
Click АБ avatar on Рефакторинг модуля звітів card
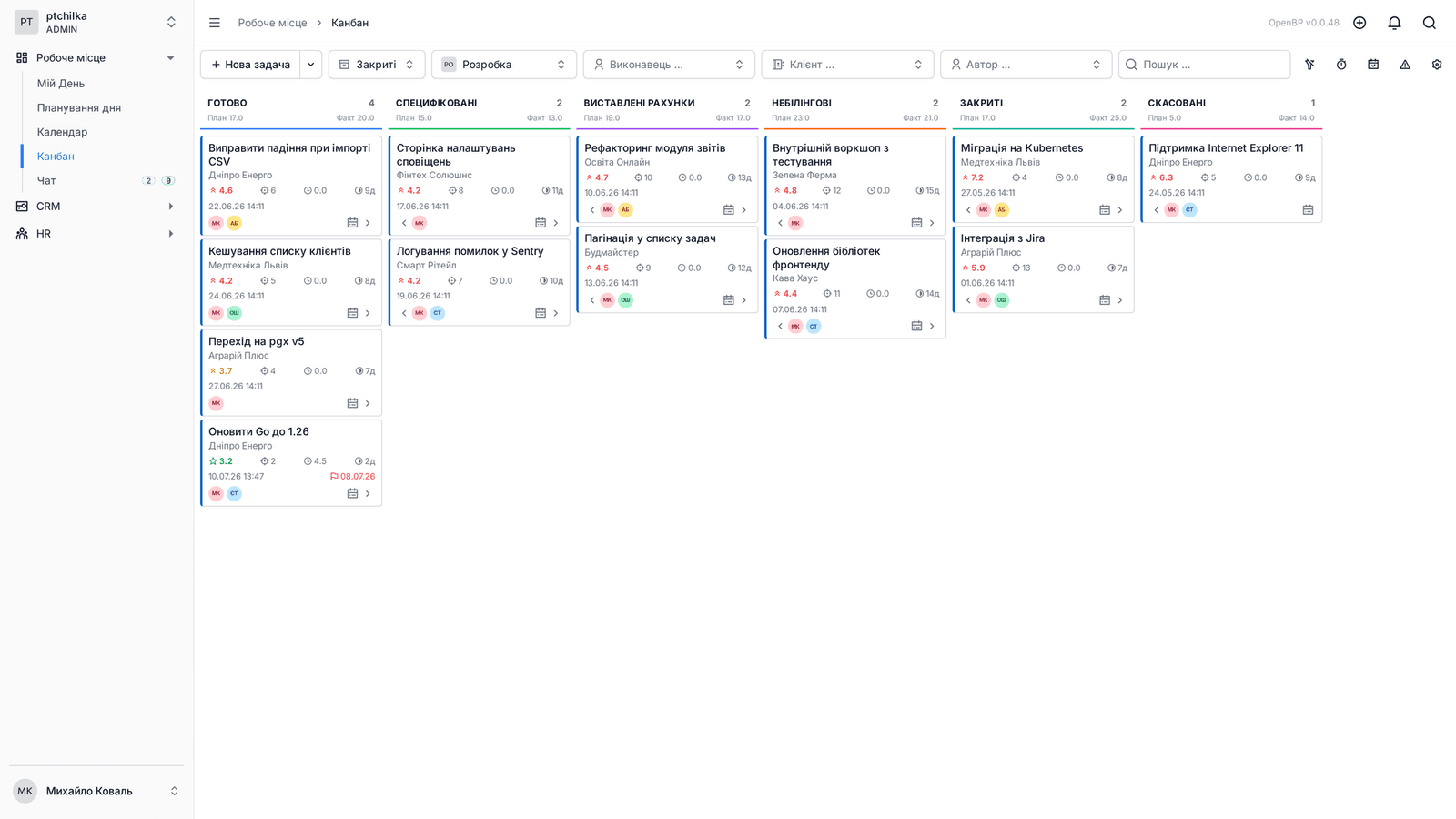point(625,209)
